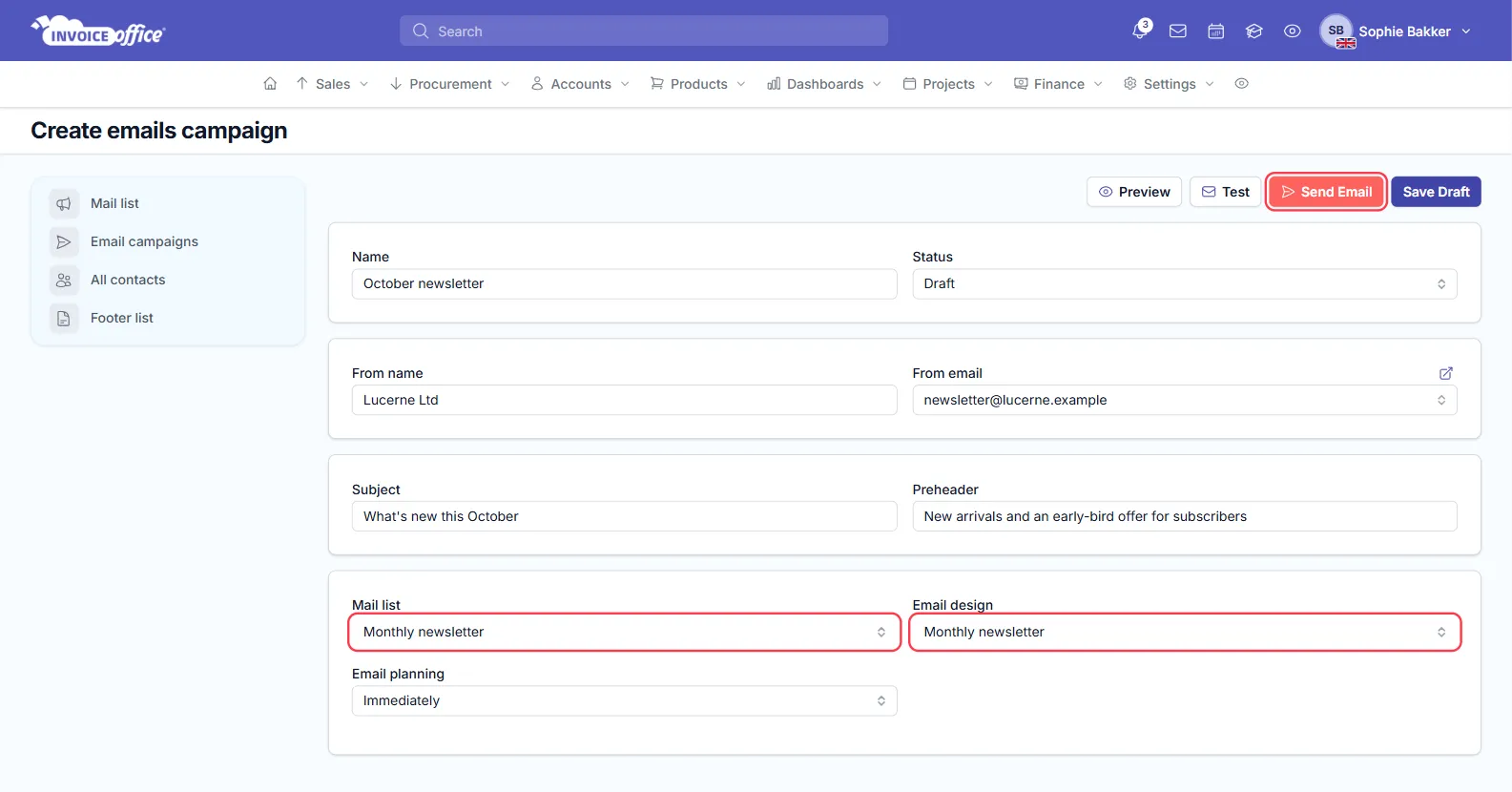Open the Dashboards menu
This screenshot has width=1512, height=792.
click(x=824, y=84)
